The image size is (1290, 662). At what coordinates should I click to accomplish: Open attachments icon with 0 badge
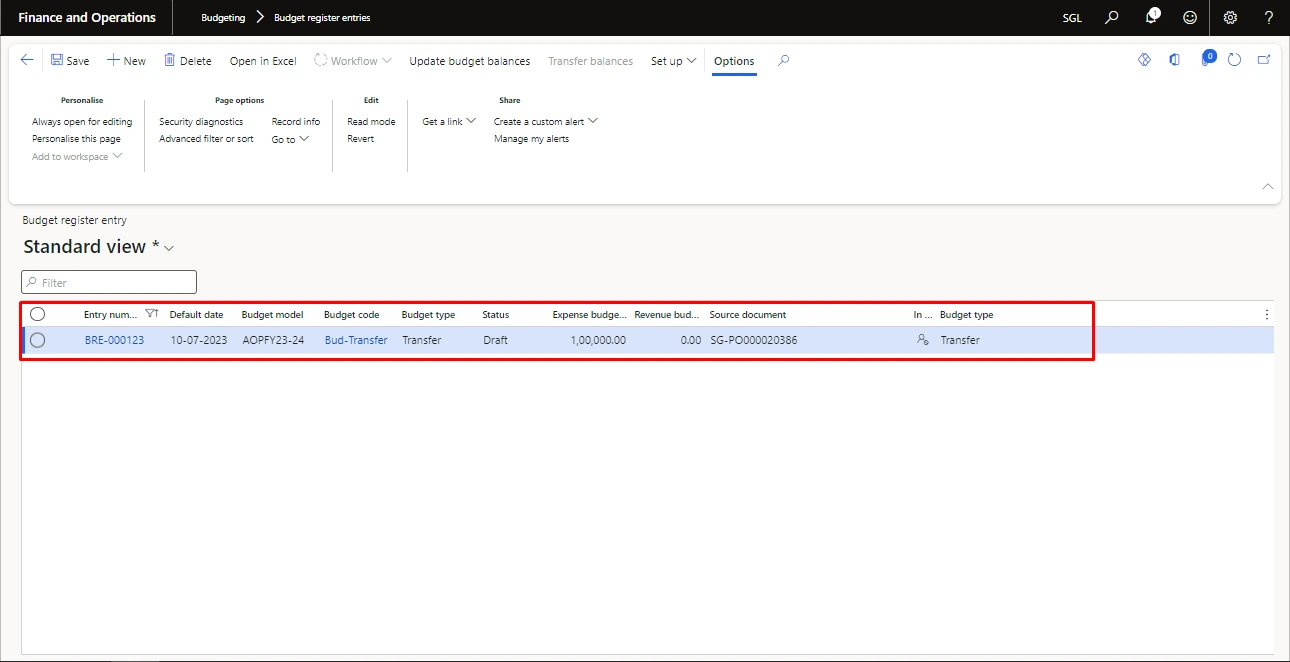point(1206,59)
